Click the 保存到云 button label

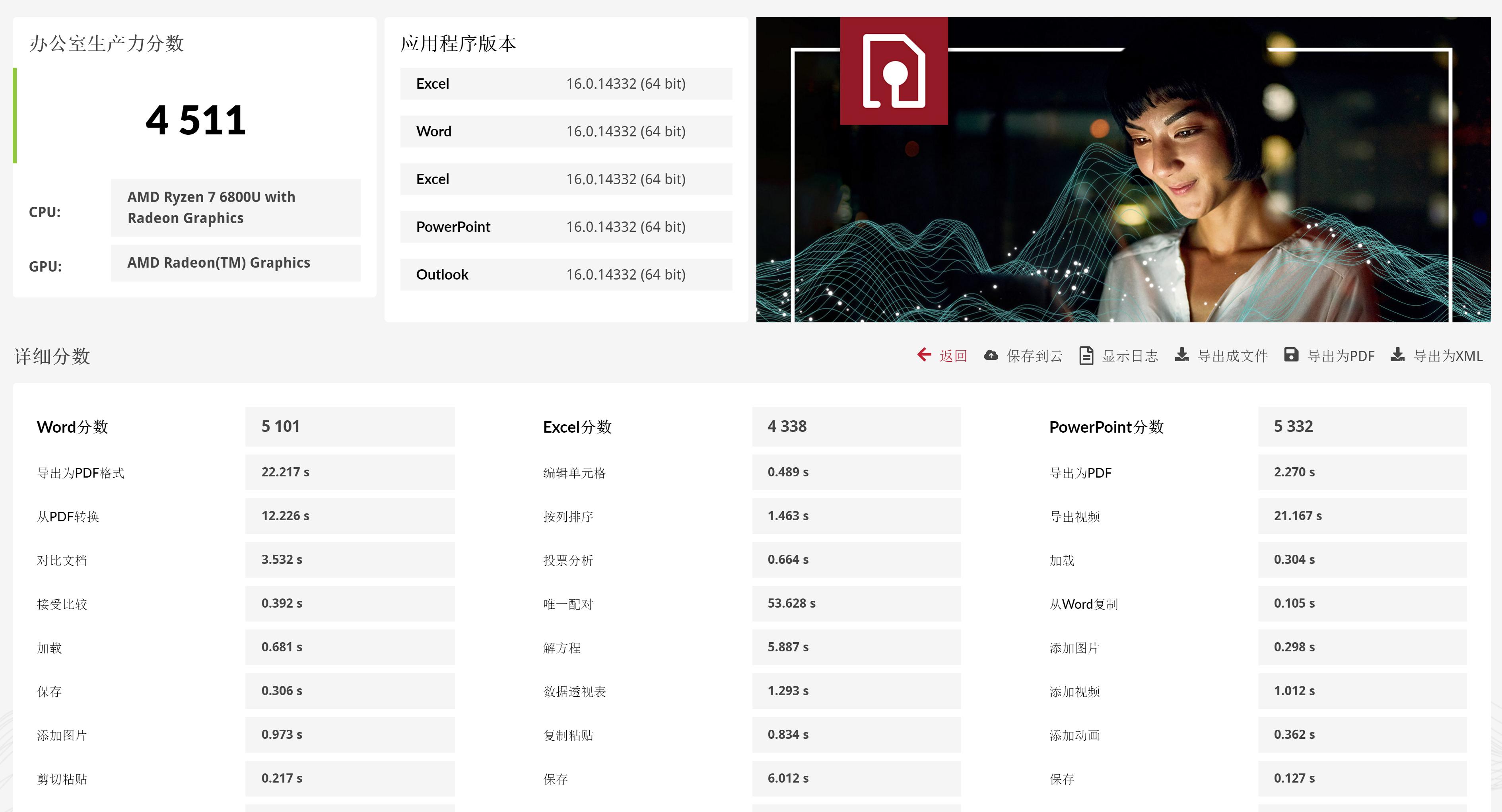coord(1034,356)
